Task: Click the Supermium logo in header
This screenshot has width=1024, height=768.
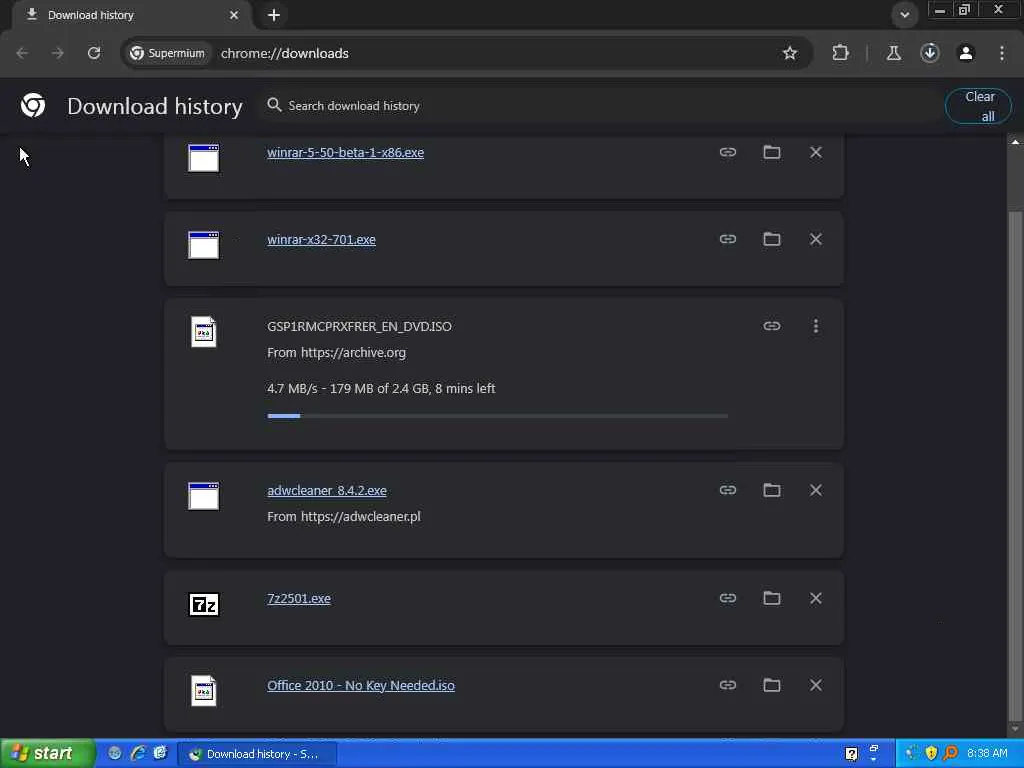Action: click(x=33, y=105)
